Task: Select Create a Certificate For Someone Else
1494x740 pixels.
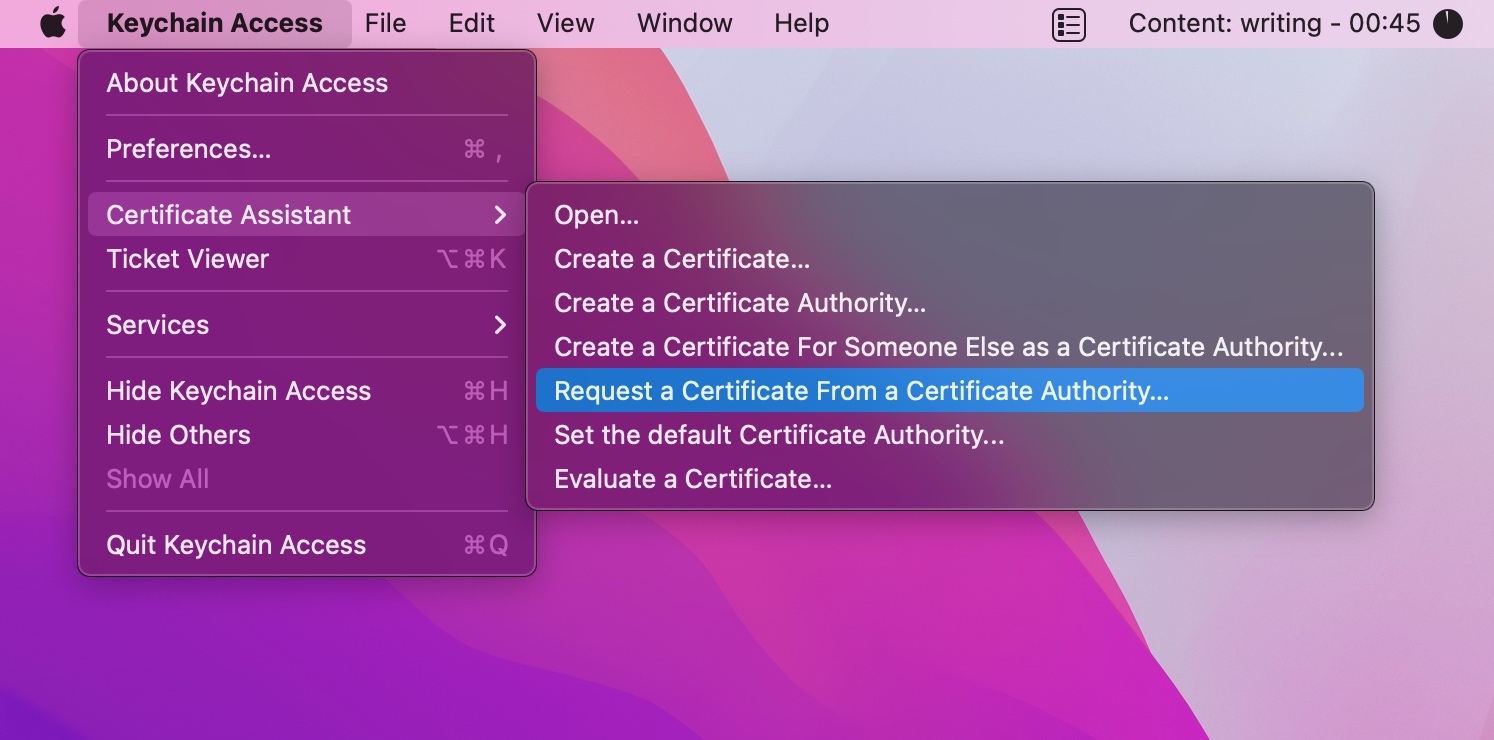Action: 950,347
